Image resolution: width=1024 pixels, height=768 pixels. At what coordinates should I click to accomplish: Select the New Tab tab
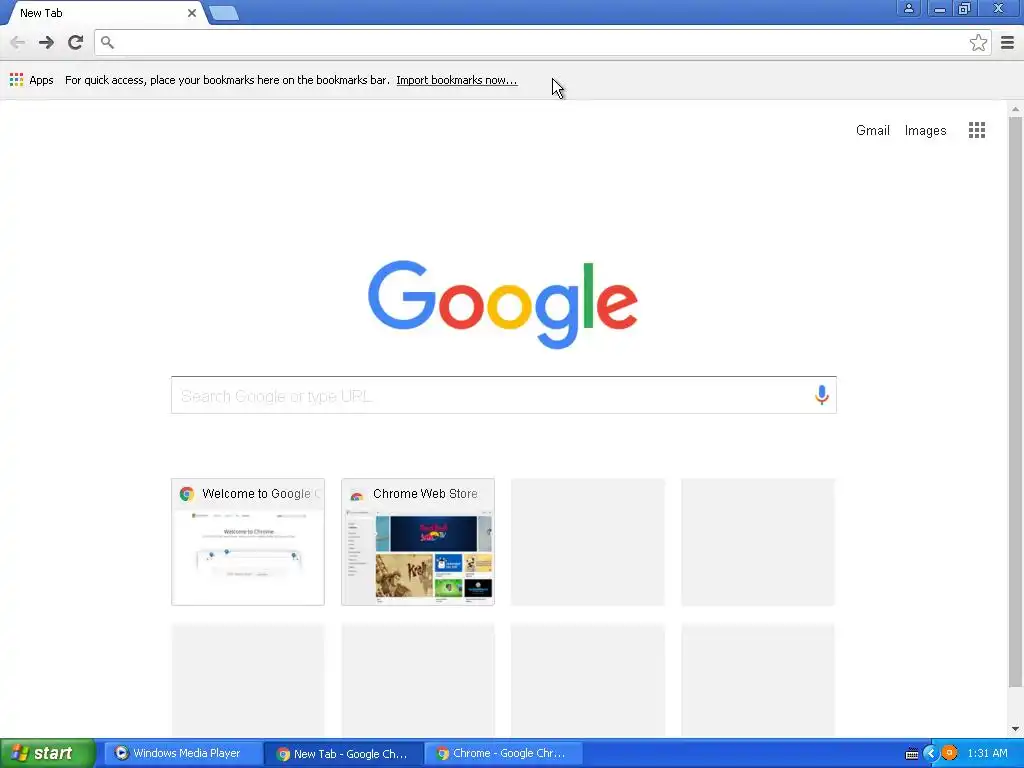[x=103, y=13]
